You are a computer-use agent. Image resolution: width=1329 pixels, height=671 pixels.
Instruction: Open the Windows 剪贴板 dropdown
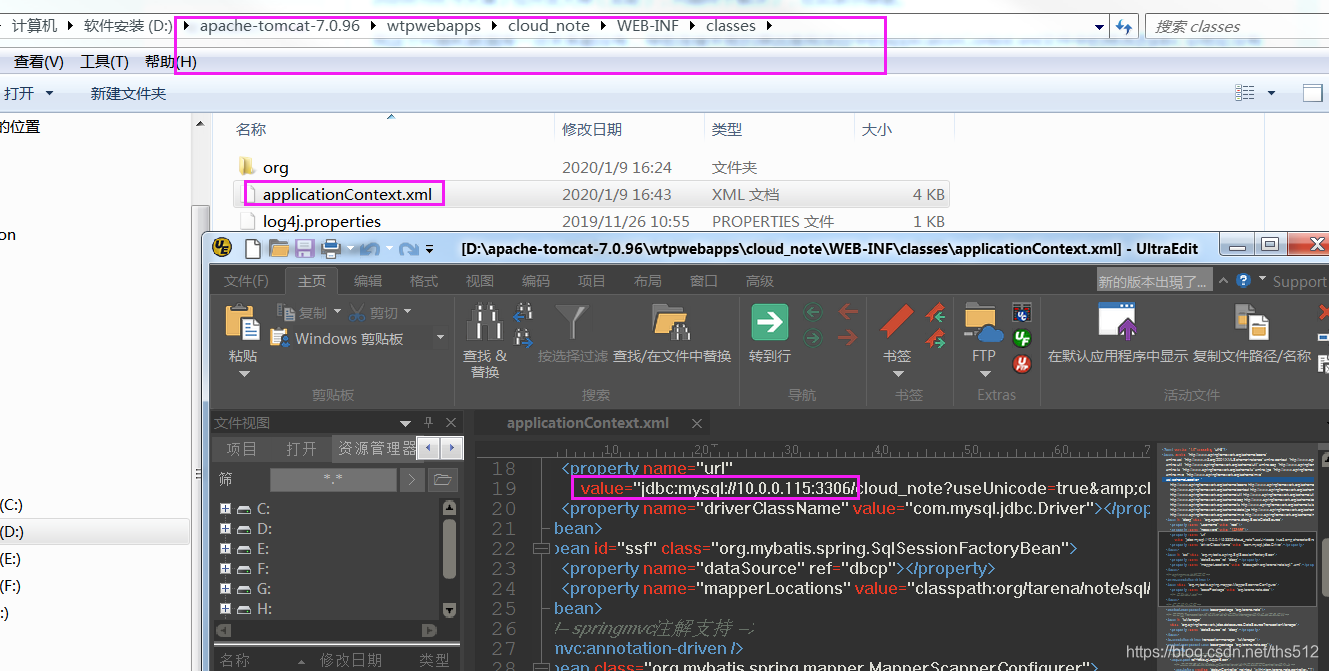click(440, 338)
